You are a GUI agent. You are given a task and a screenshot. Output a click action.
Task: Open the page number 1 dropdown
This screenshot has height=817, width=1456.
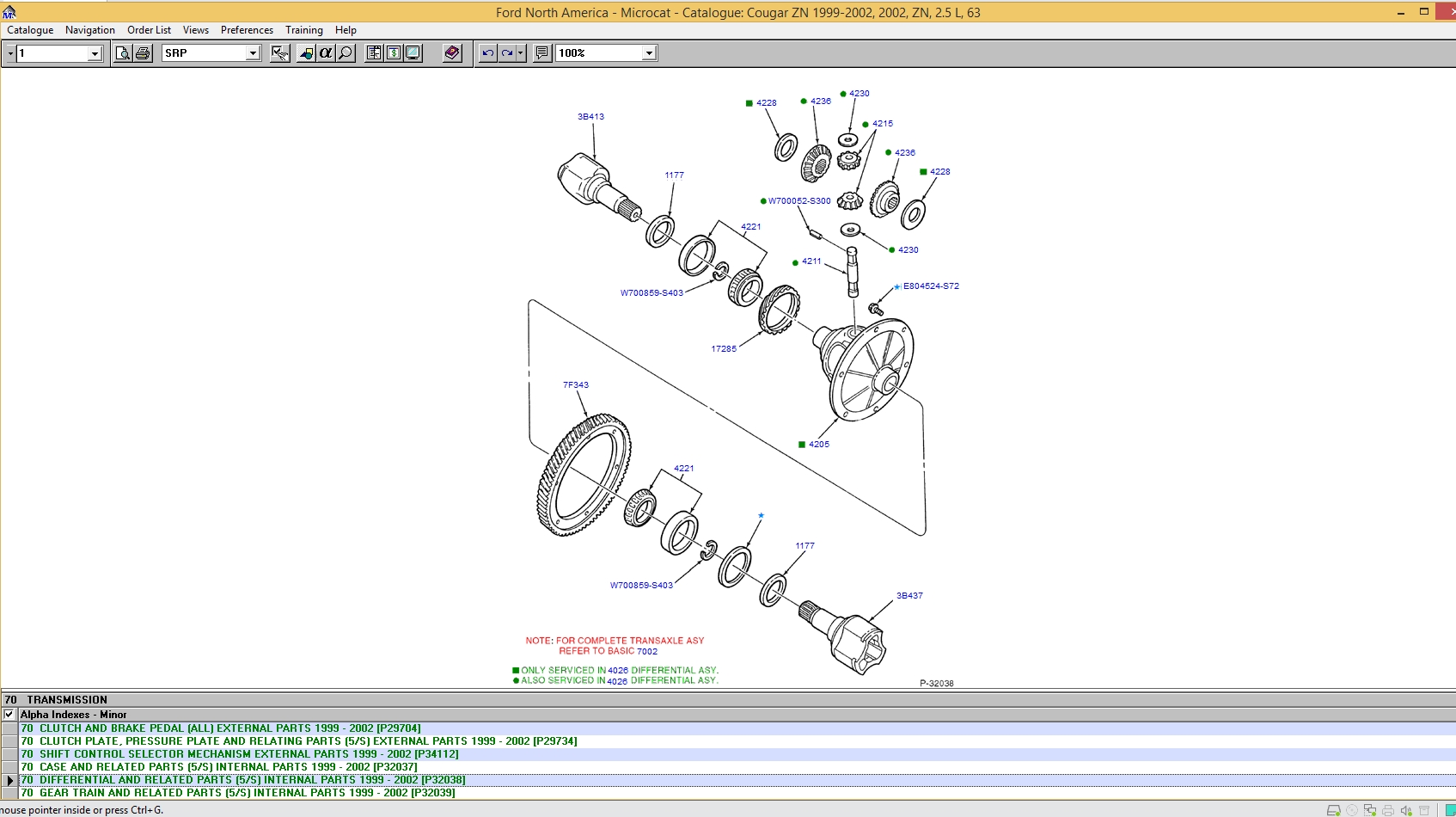click(x=95, y=53)
